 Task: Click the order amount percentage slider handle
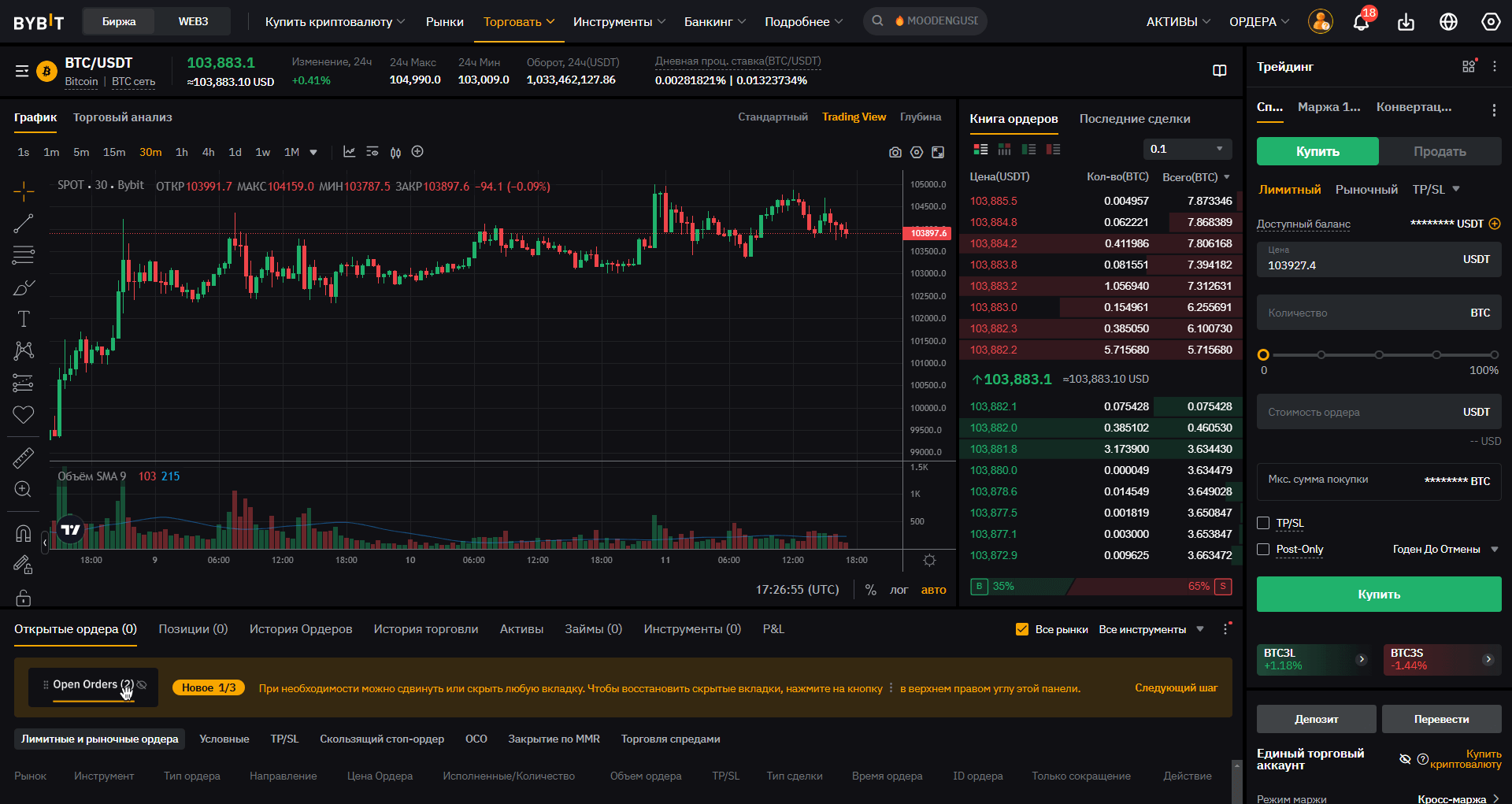click(1263, 355)
